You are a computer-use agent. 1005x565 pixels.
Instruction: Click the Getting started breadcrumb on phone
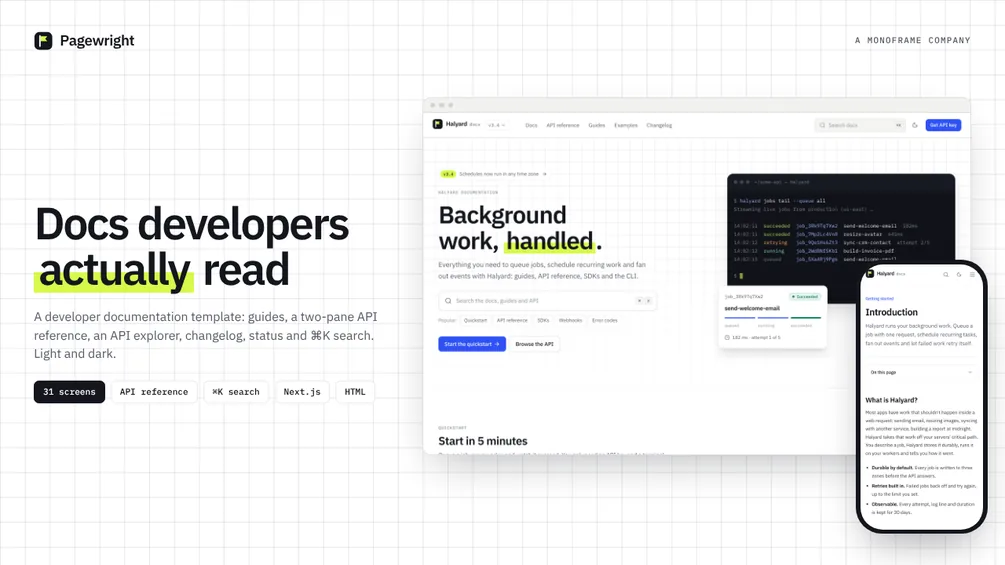pos(879,299)
